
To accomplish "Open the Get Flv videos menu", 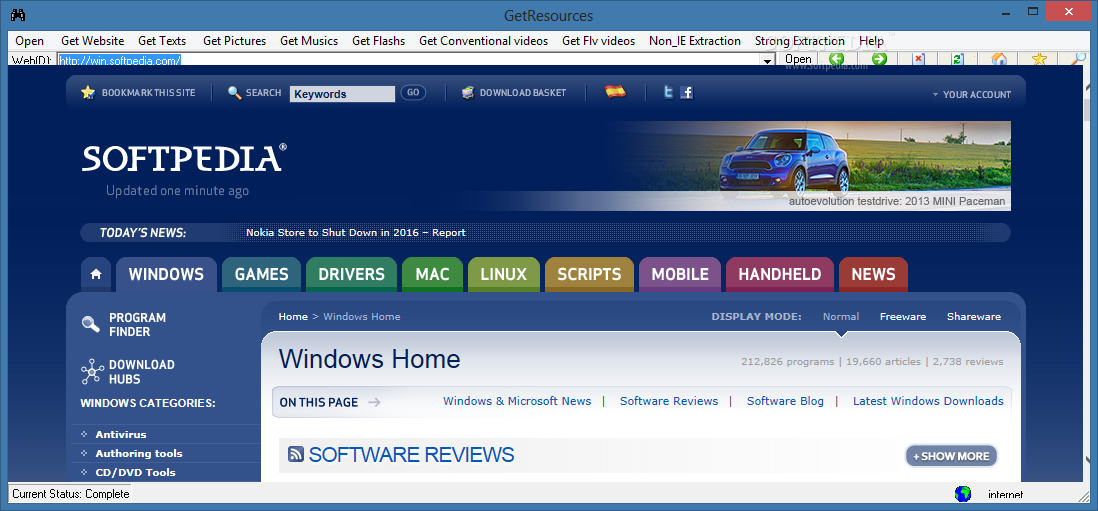I will tap(599, 41).
